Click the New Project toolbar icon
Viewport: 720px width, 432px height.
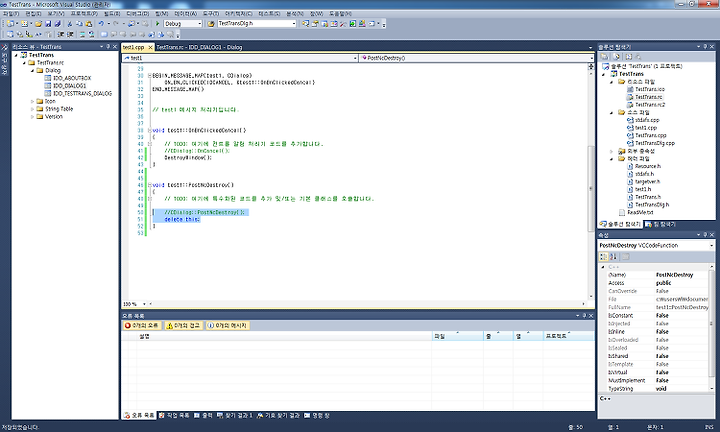click(x=9, y=23)
